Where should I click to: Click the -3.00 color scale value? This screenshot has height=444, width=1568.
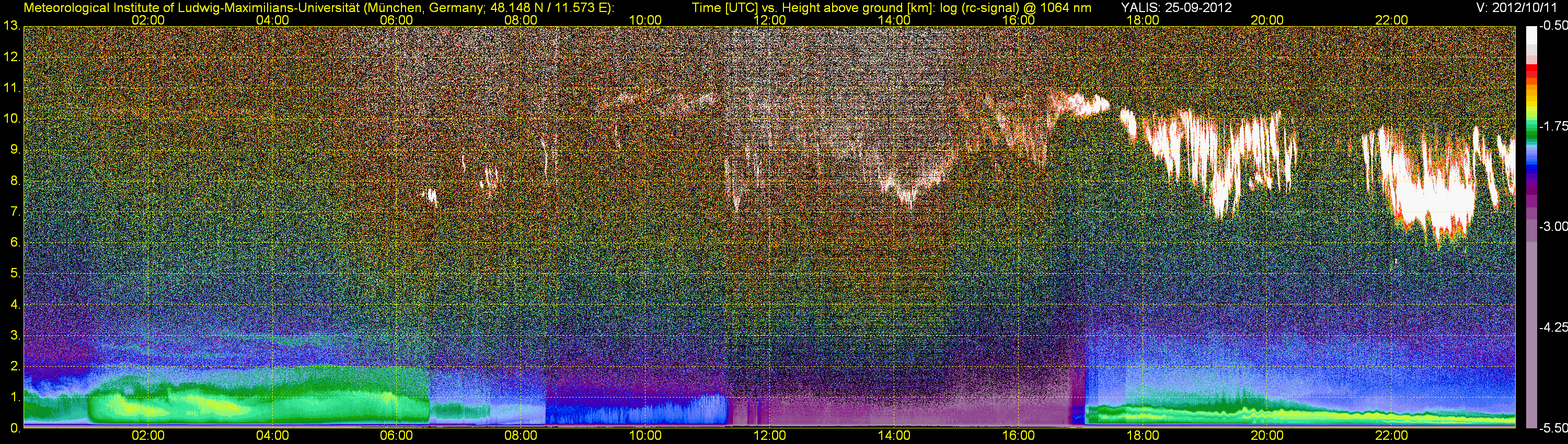coord(1553,227)
